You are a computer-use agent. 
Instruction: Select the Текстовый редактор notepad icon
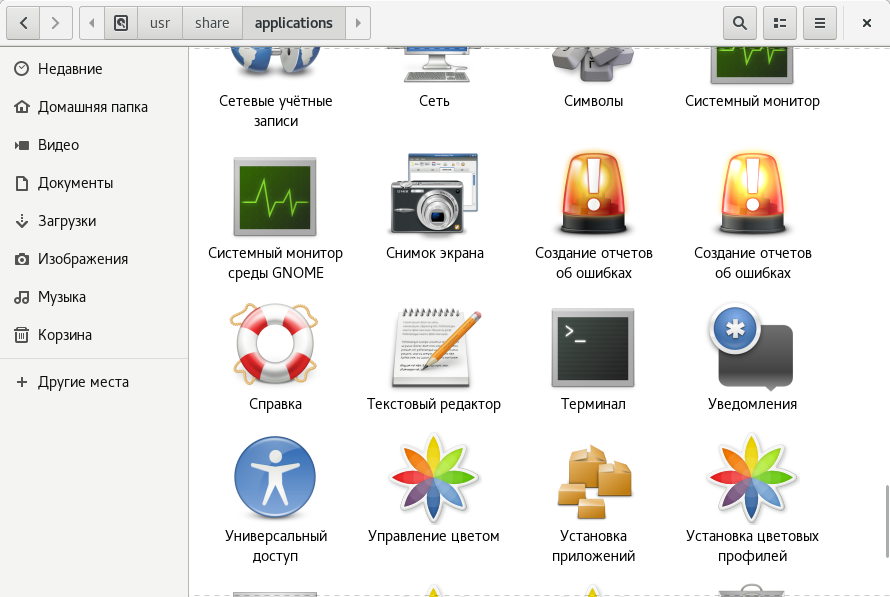(435, 347)
